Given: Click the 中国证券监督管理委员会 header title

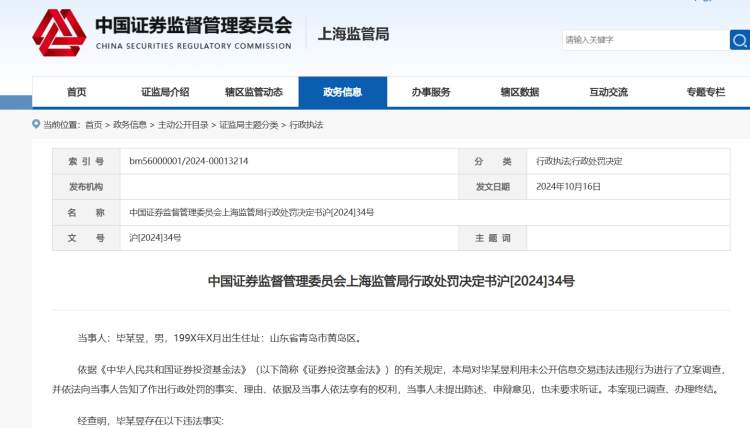Looking at the screenshot, I should pos(193,24).
